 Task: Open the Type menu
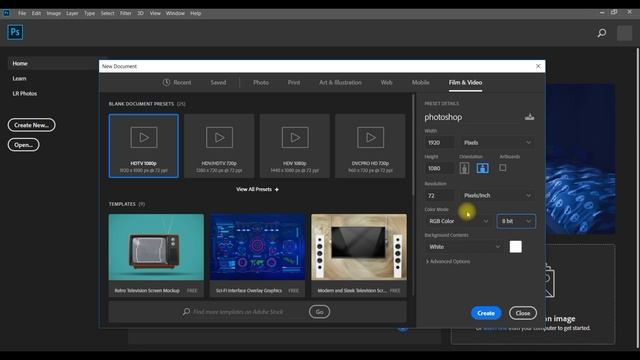pyautogui.click(x=89, y=13)
